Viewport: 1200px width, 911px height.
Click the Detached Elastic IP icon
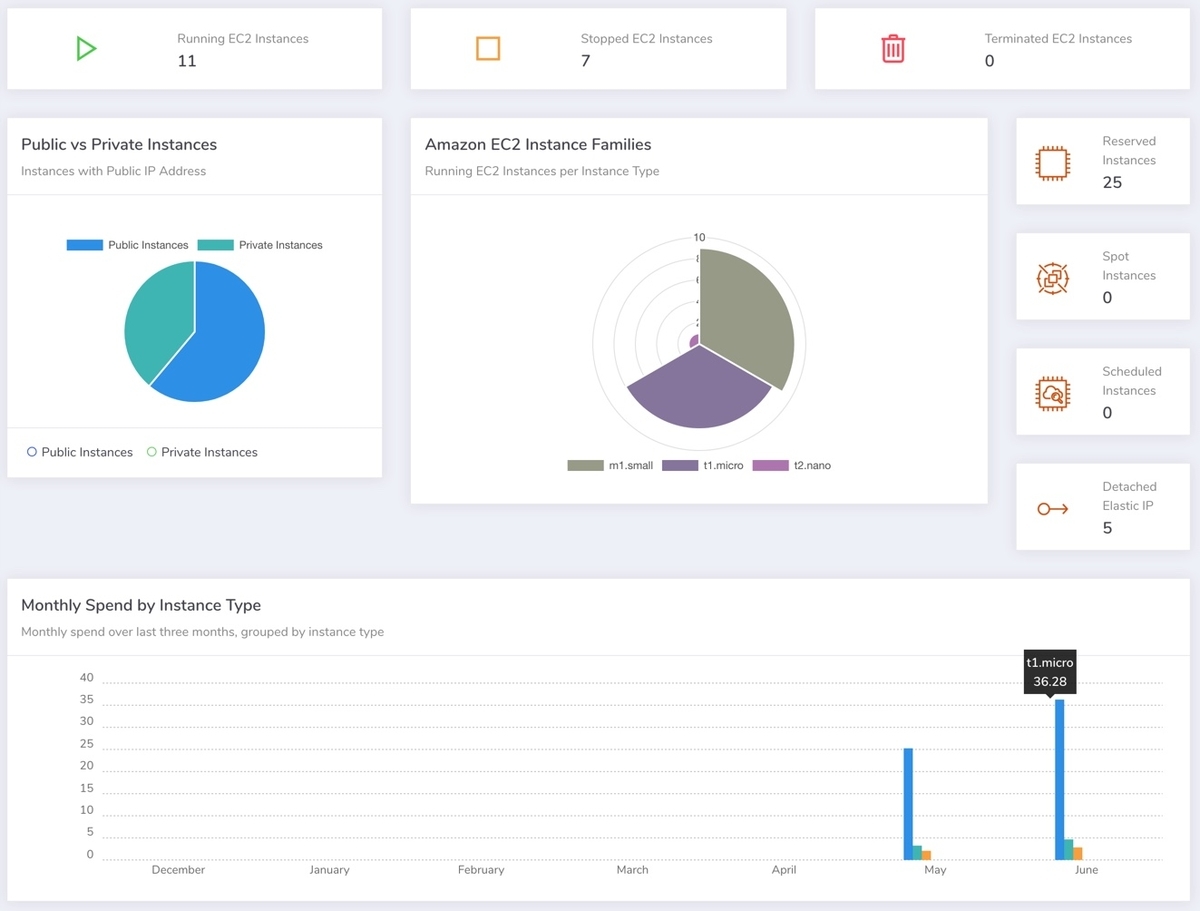[1052, 509]
